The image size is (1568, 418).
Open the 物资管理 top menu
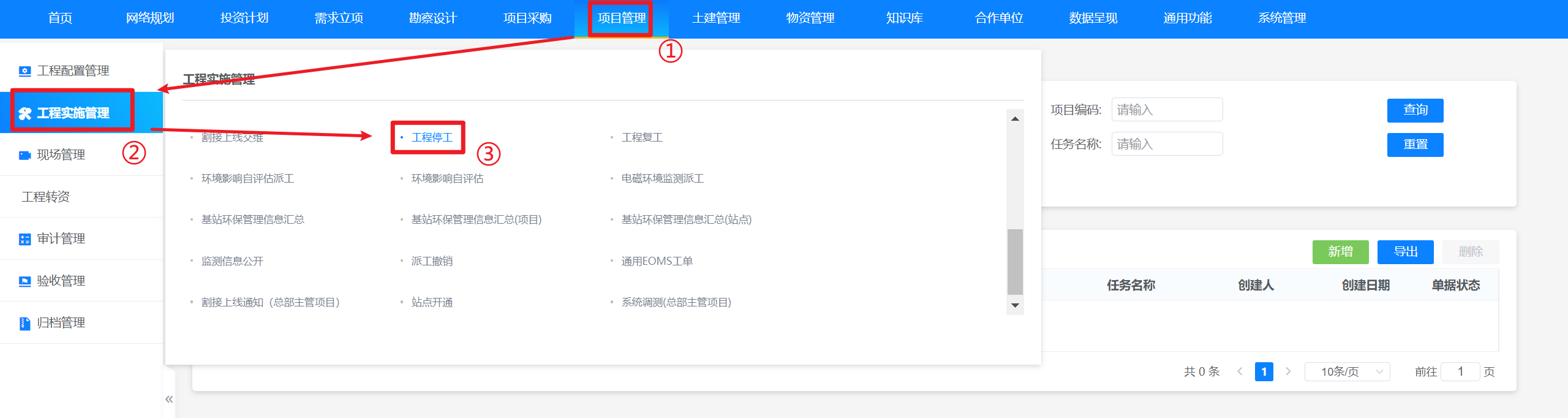[x=810, y=18]
